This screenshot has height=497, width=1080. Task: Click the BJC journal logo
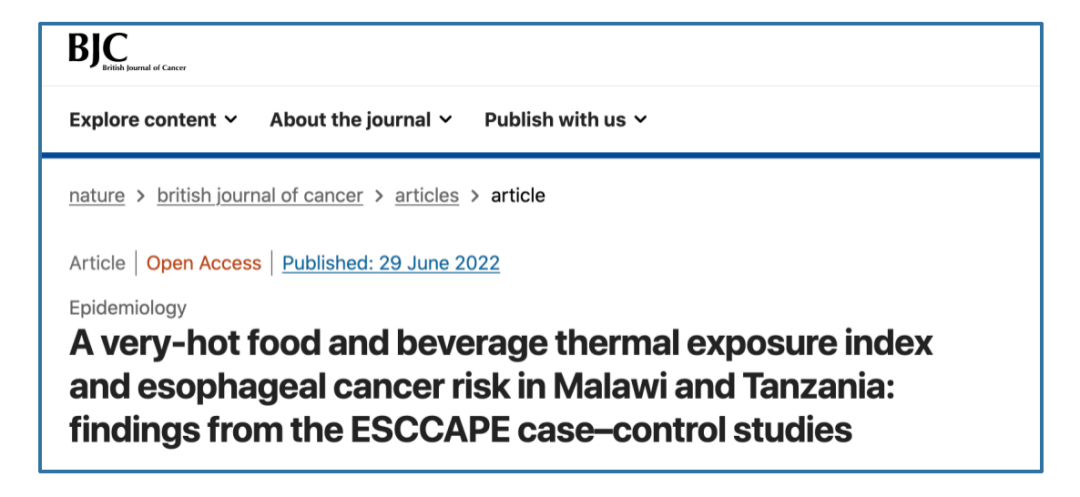point(100,49)
